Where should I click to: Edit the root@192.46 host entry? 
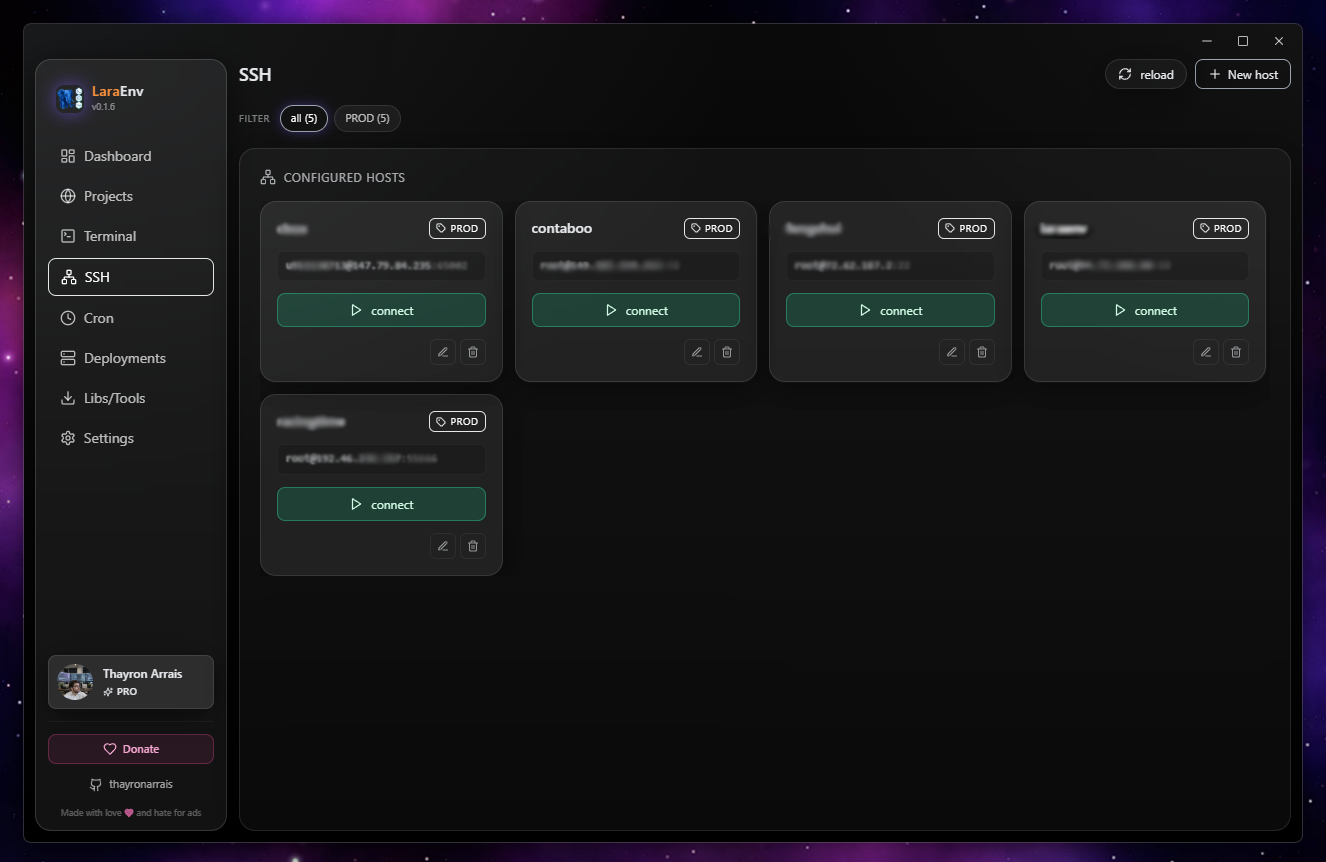point(443,546)
